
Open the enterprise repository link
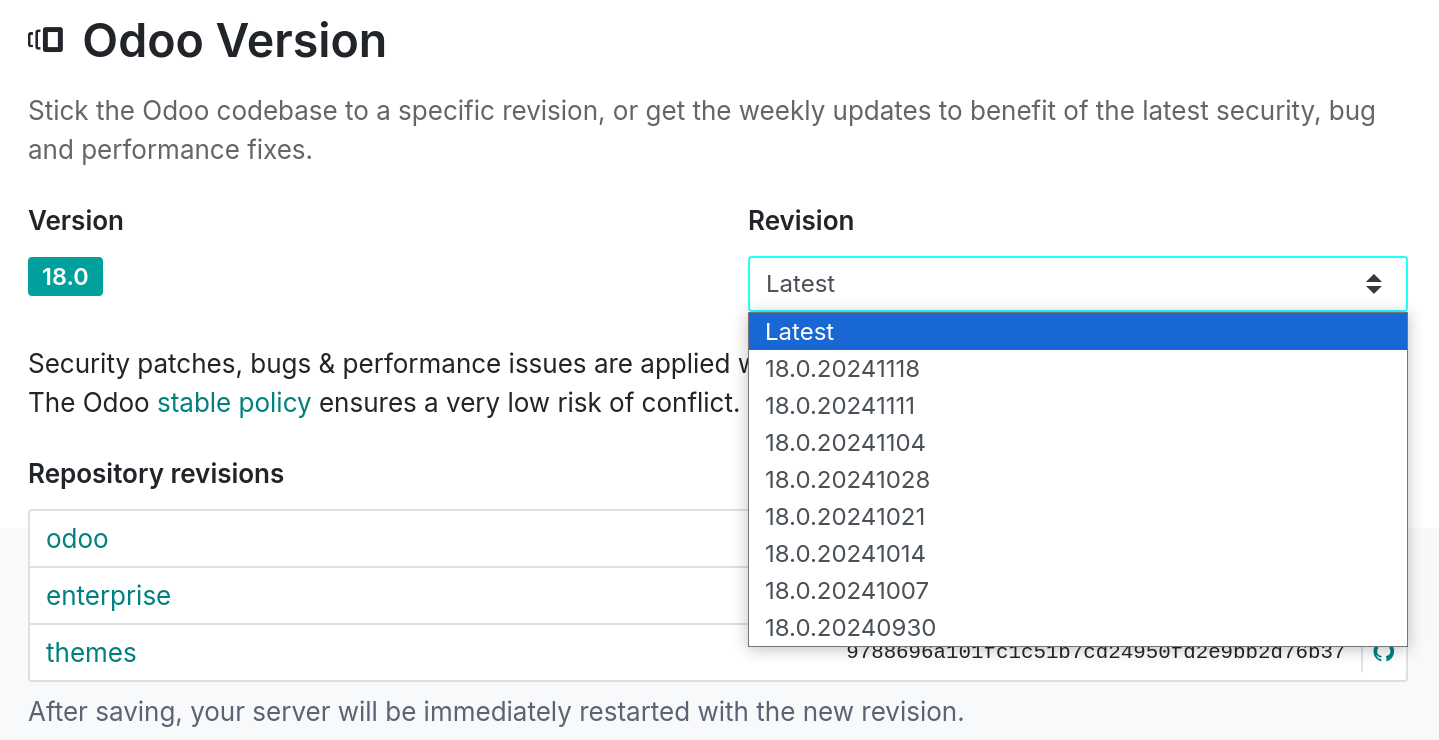click(x=108, y=595)
